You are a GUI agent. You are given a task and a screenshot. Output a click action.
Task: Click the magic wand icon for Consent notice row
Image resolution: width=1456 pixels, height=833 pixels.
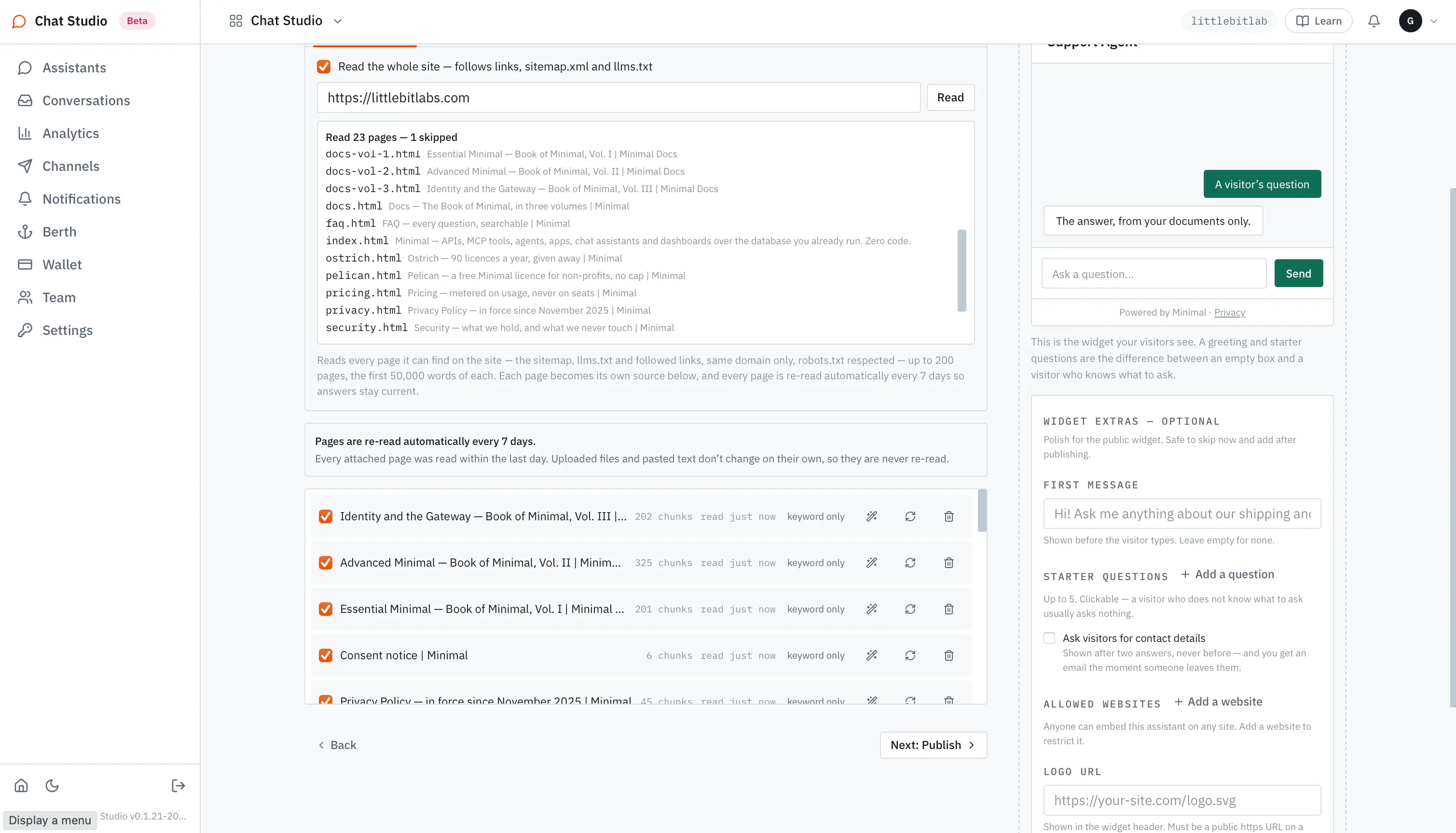(872, 655)
